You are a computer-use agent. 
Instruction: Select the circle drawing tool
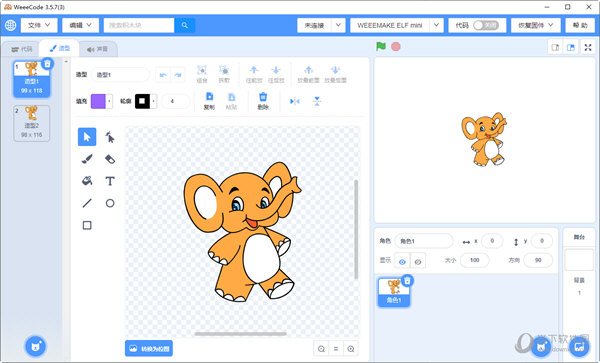110,203
